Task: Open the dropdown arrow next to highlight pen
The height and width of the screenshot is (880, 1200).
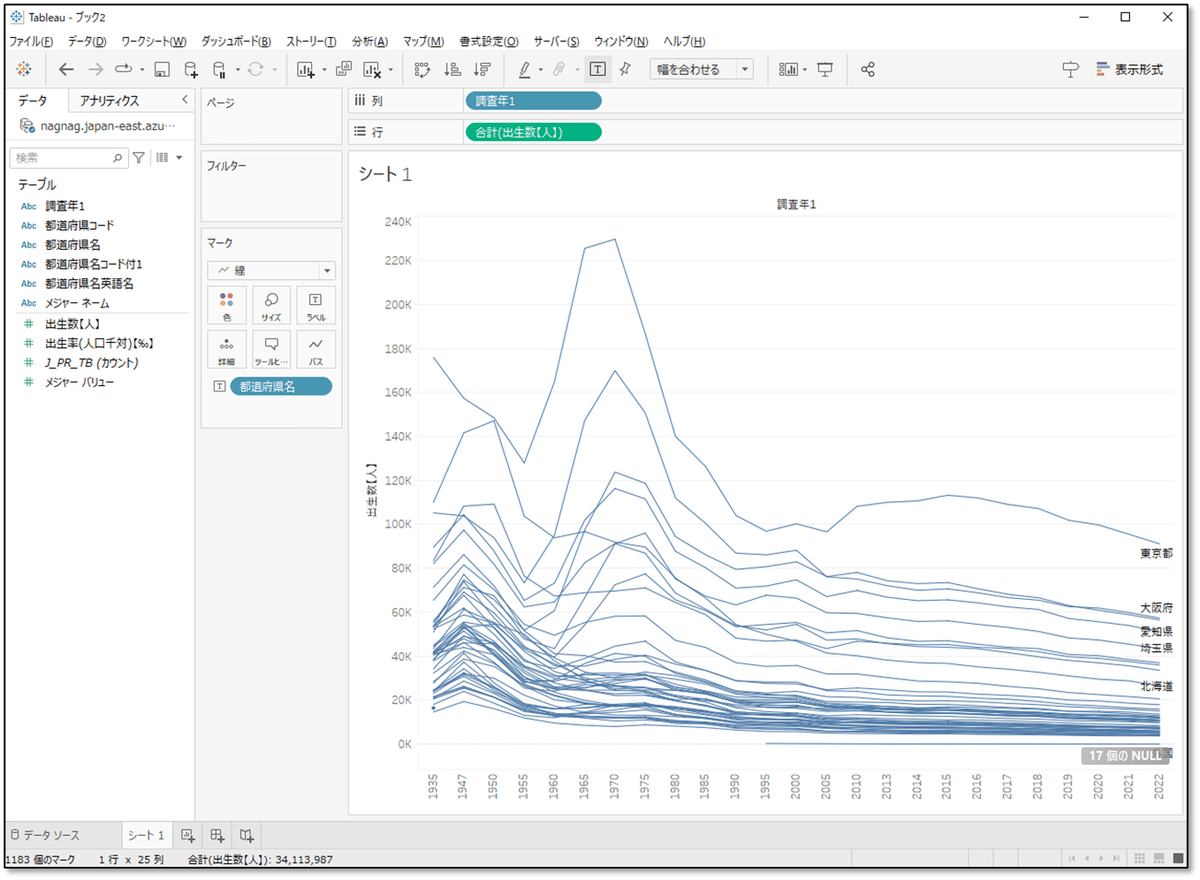Action: pos(541,70)
